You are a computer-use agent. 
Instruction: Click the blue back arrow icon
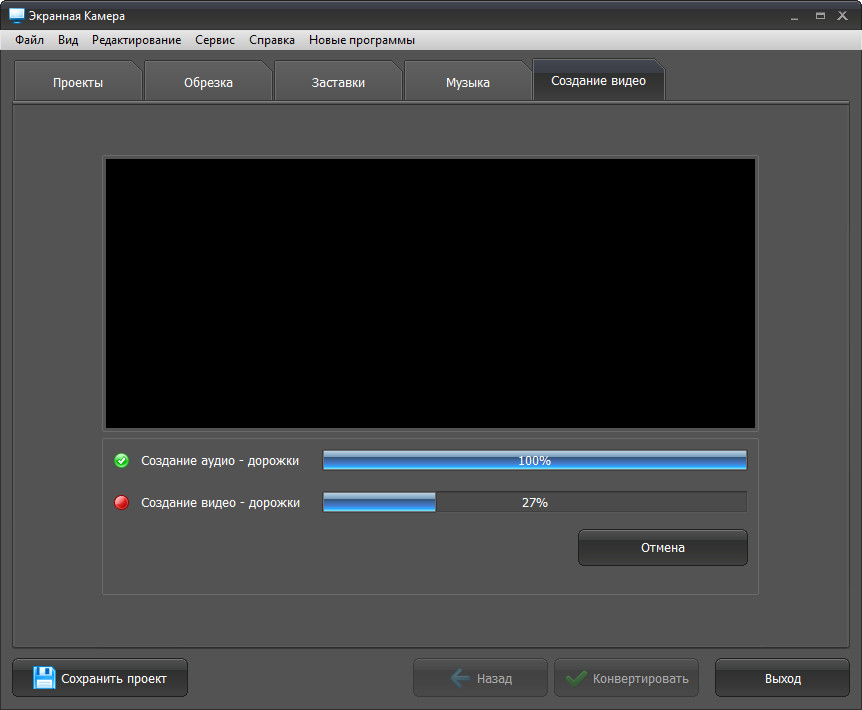(x=460, y=678)
